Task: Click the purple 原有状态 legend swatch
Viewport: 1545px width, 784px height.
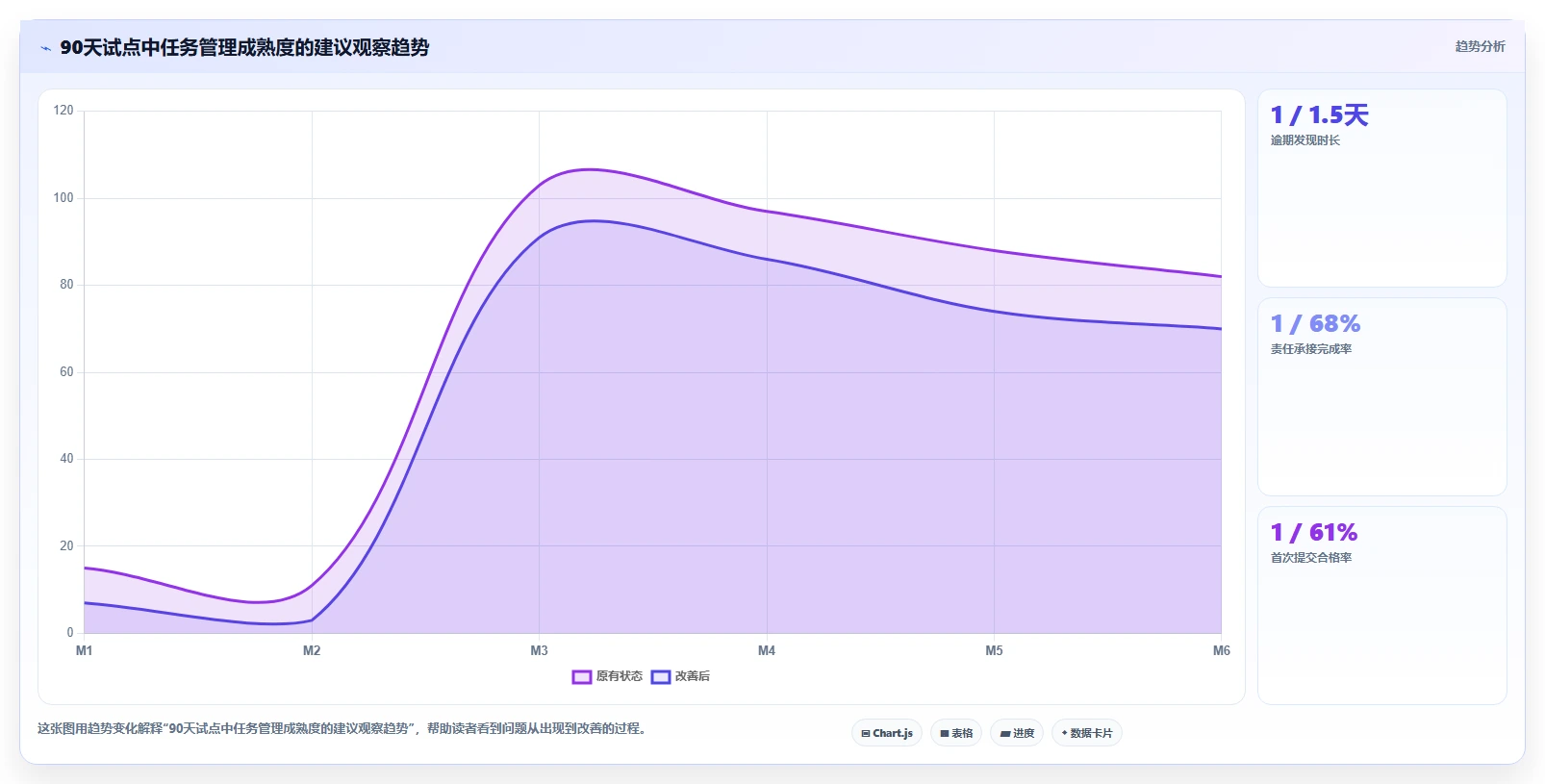Action: click(x=581, y=677)
